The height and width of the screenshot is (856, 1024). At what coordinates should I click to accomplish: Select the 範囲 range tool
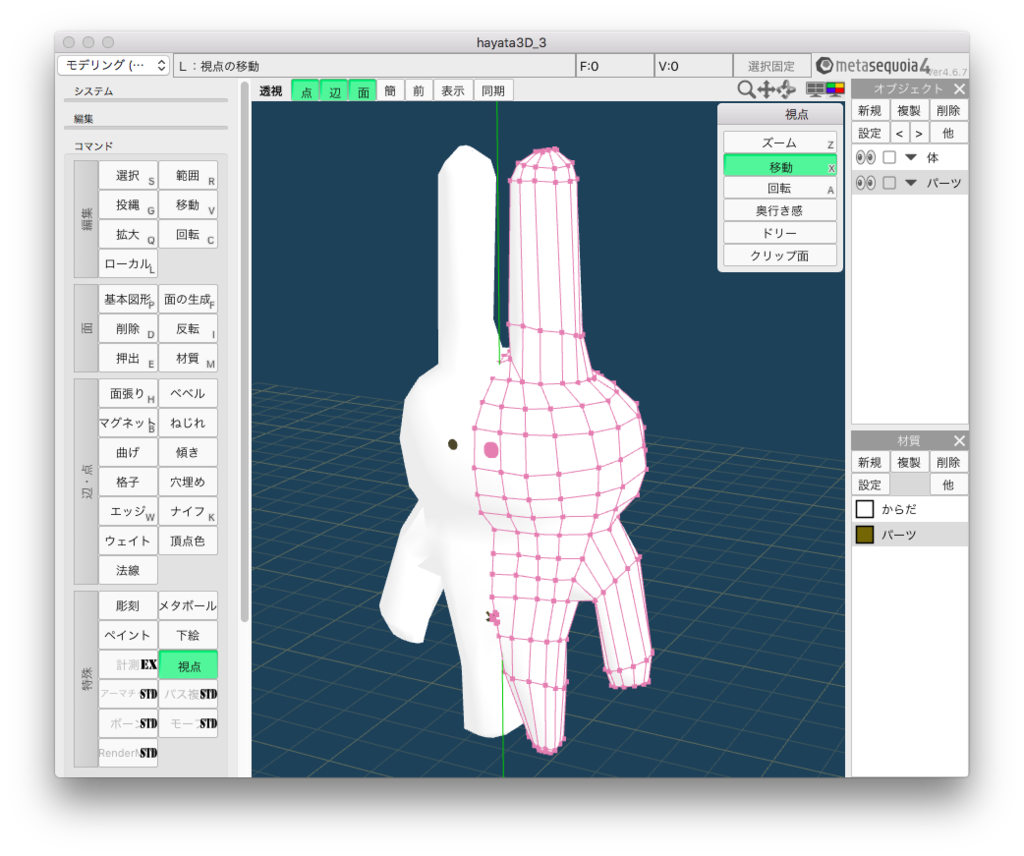(x=188, y=176)
